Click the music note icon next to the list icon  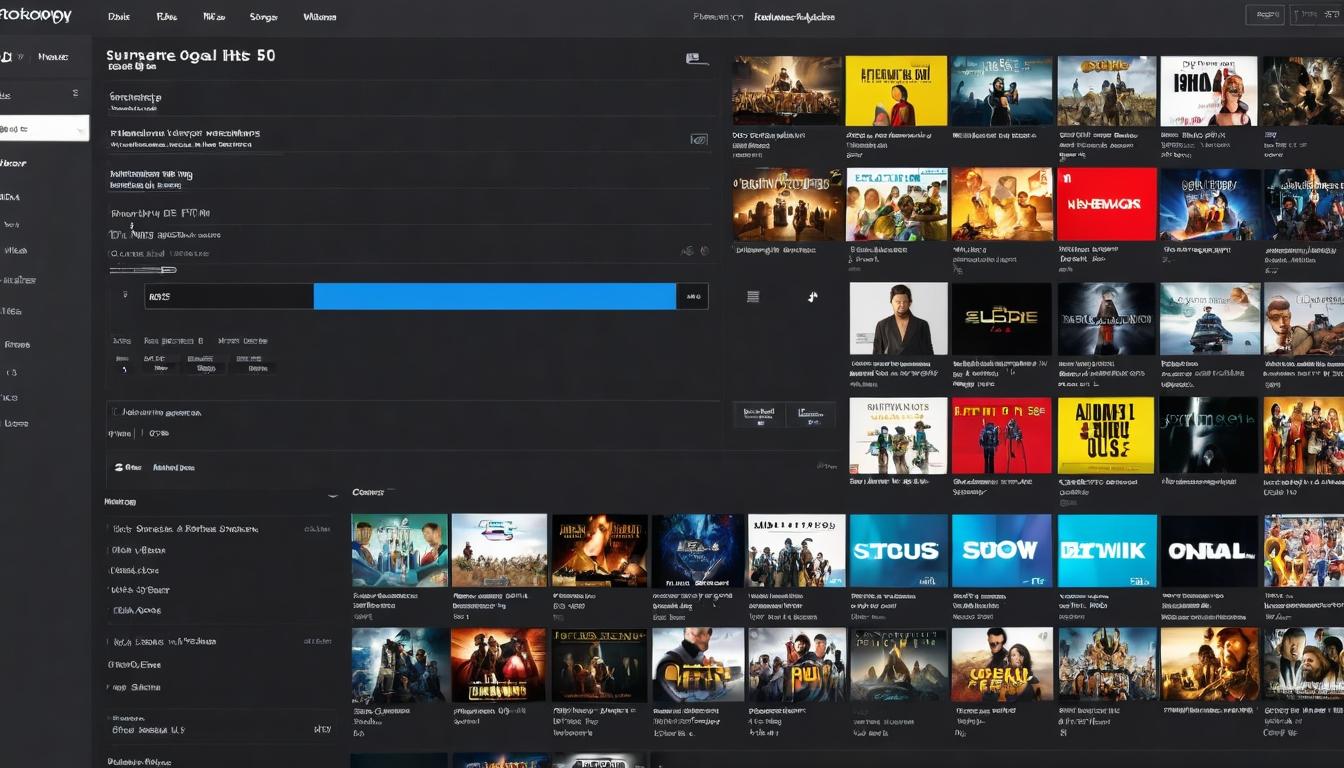812,296
